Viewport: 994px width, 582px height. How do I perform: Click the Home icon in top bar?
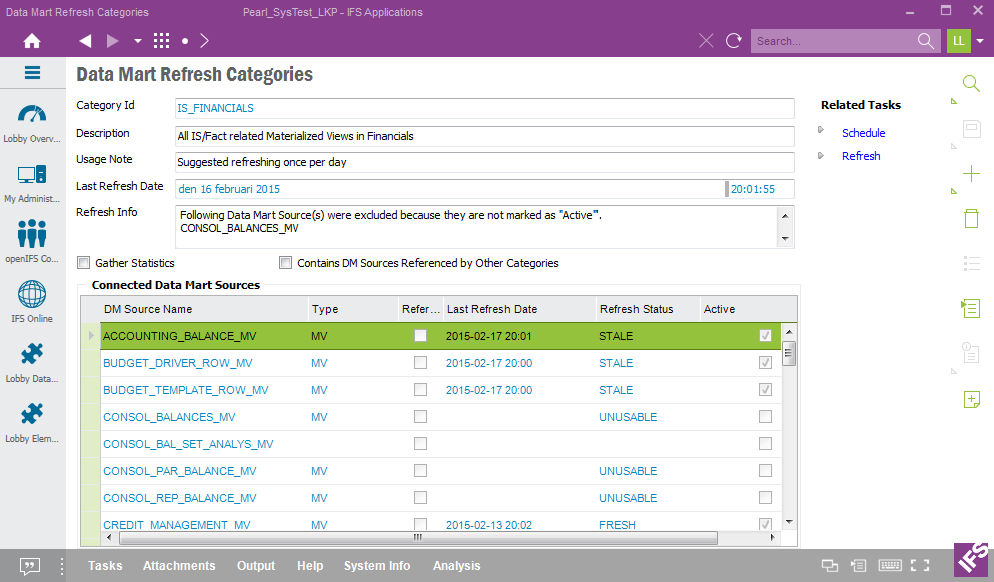32,41
